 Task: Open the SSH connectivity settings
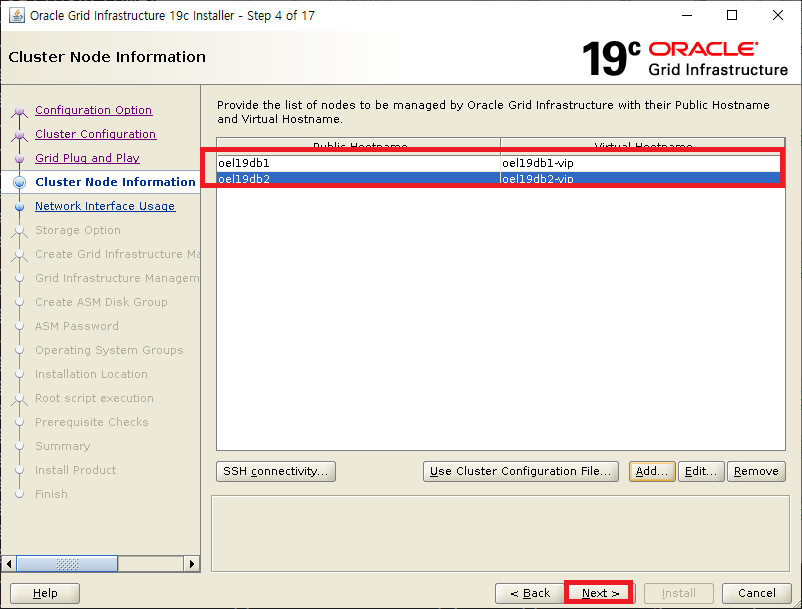(x=276, y=471)
